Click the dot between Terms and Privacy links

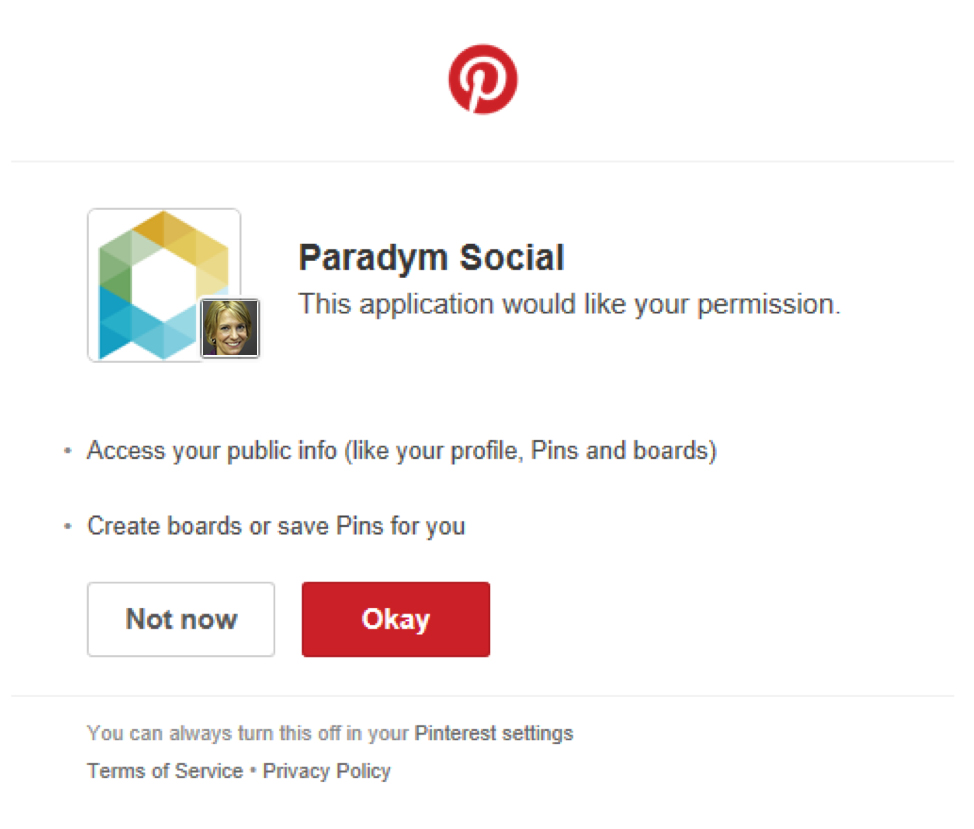[253, 770]
